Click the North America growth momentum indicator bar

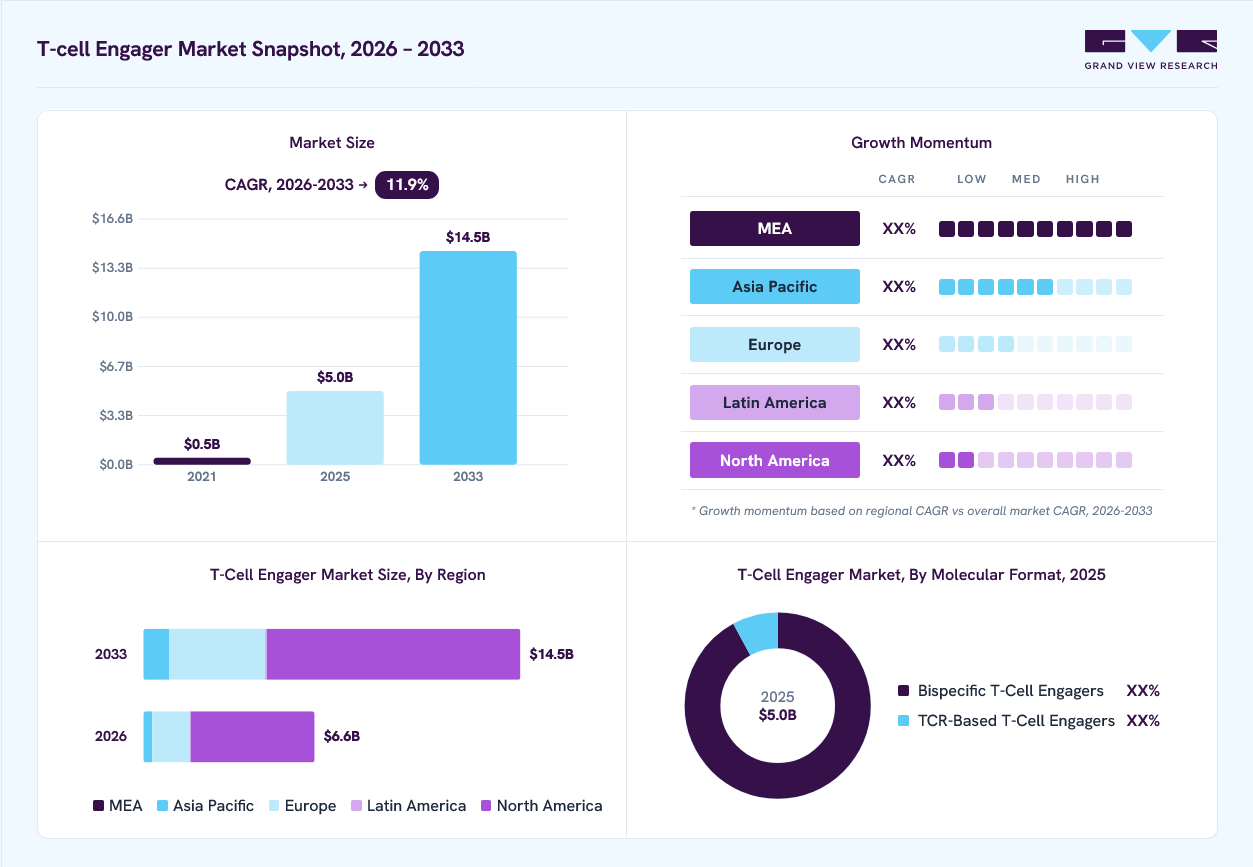[x=1035, y=460]
